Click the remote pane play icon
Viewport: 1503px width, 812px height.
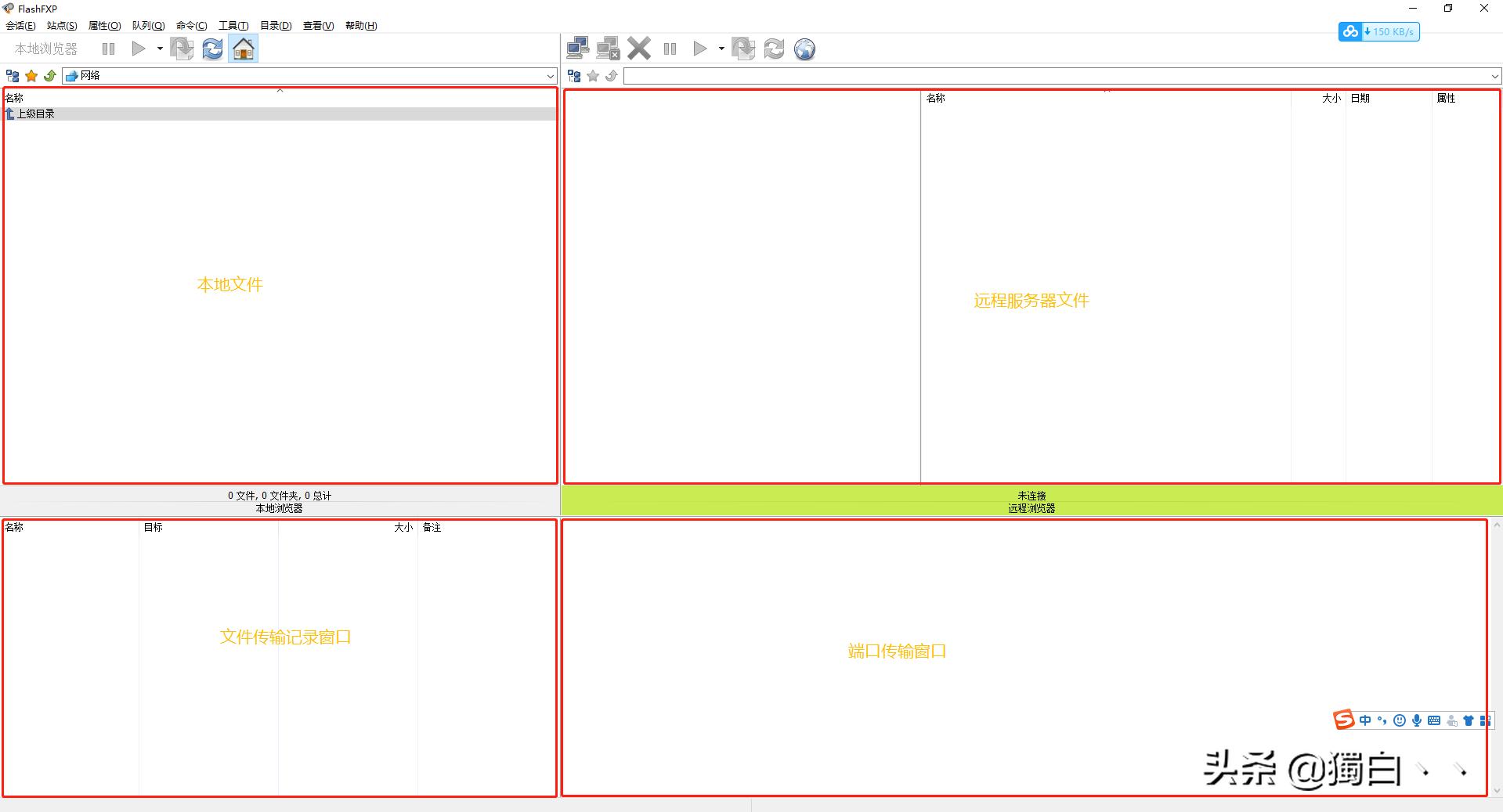(700, 49)
